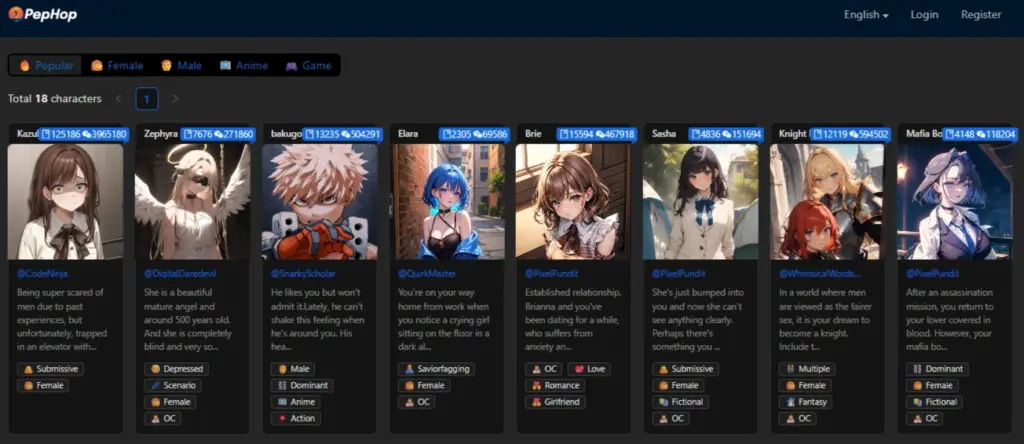This screenshot has width=1024, height=444.
Task: Click Girlfriend tag on Brie card
Action: [x=555, y=402]
